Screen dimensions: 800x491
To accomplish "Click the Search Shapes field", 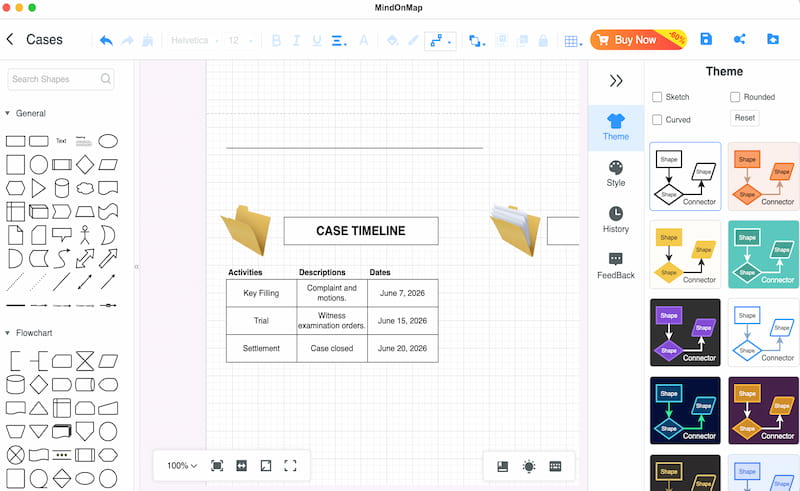I will (61, 79).
